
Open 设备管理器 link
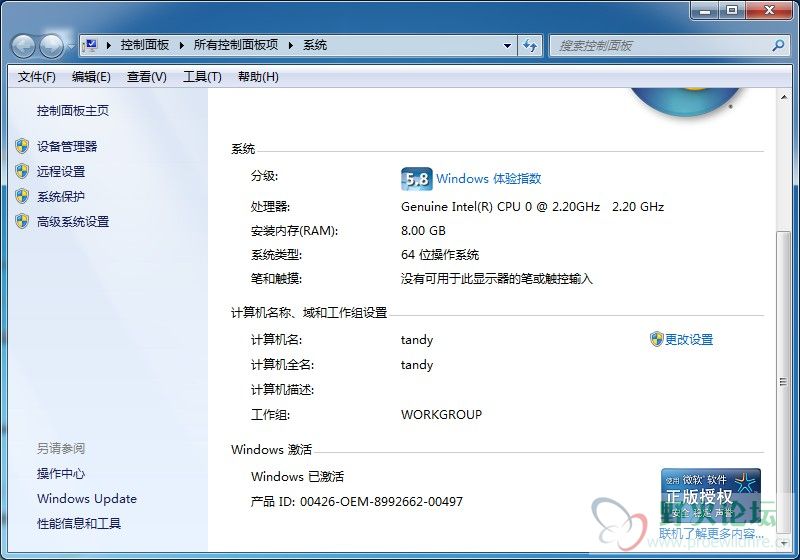pos(67,147)
